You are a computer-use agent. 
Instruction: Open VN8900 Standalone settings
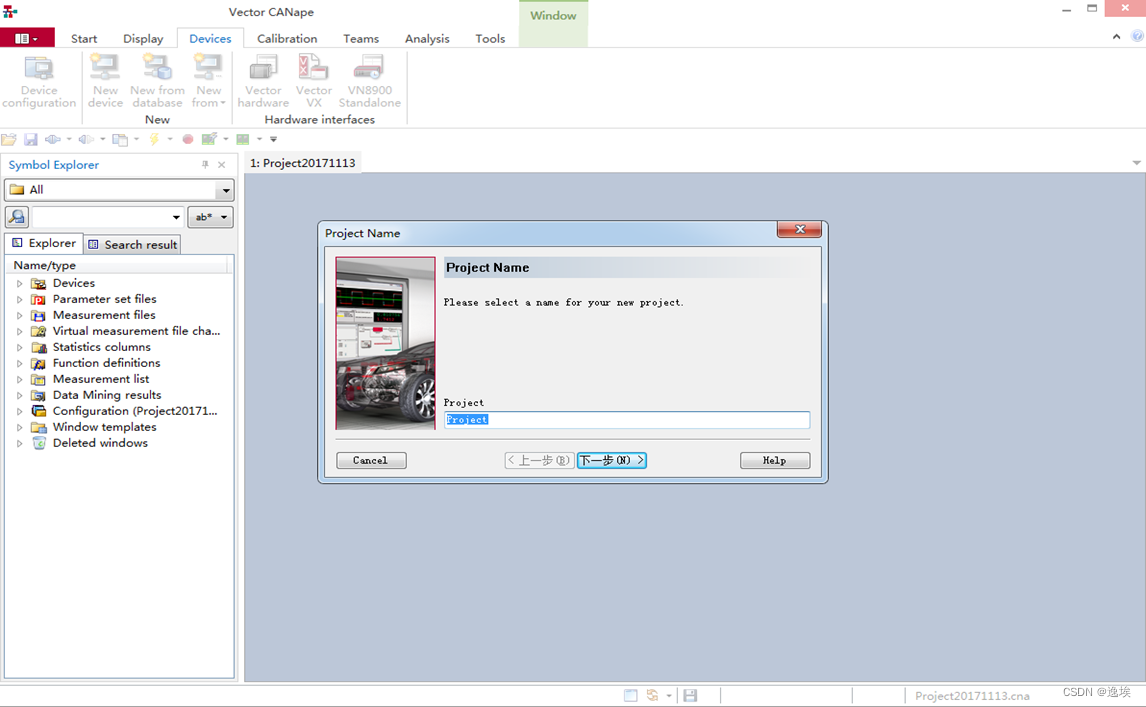(369, 82)
